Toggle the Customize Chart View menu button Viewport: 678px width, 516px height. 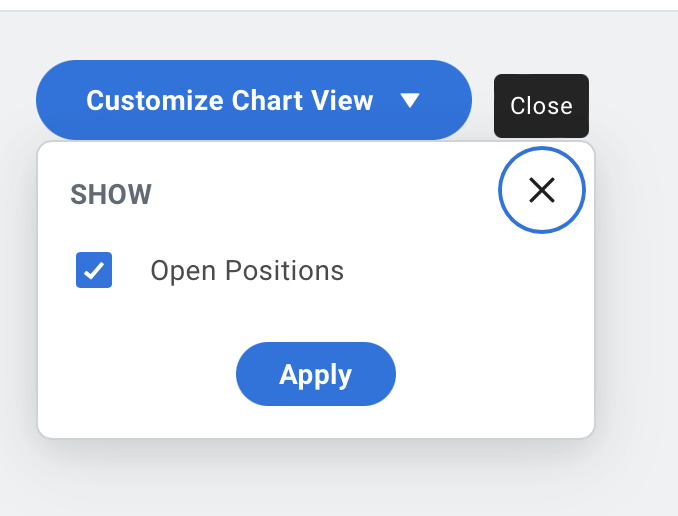pyautogui.click(x=254, y=100)
